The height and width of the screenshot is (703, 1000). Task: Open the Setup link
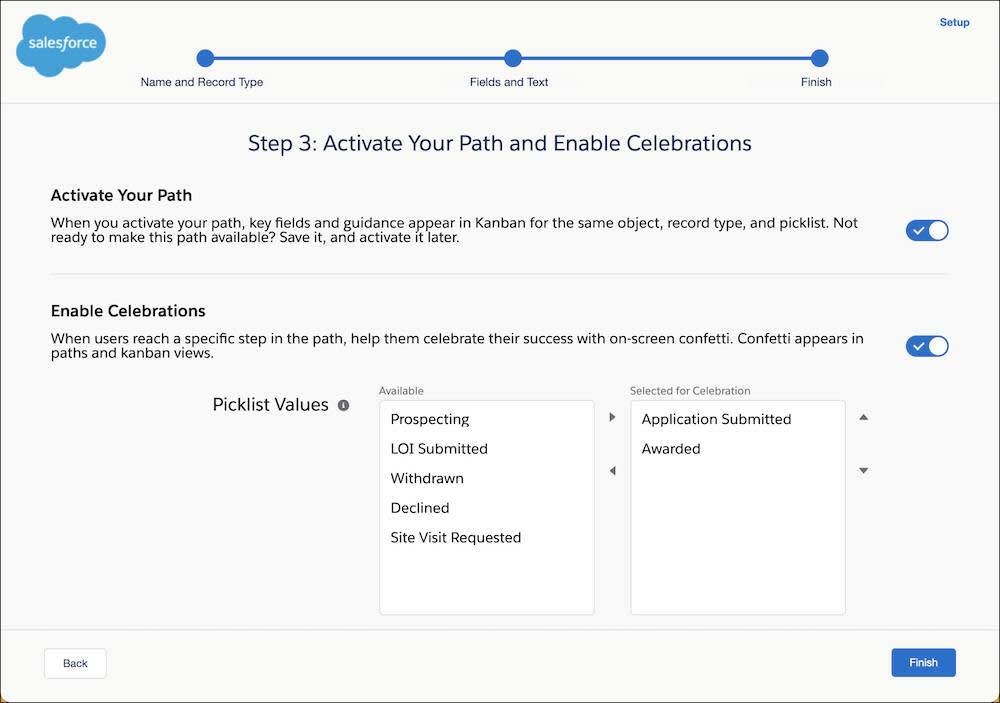tap(954, 22)
